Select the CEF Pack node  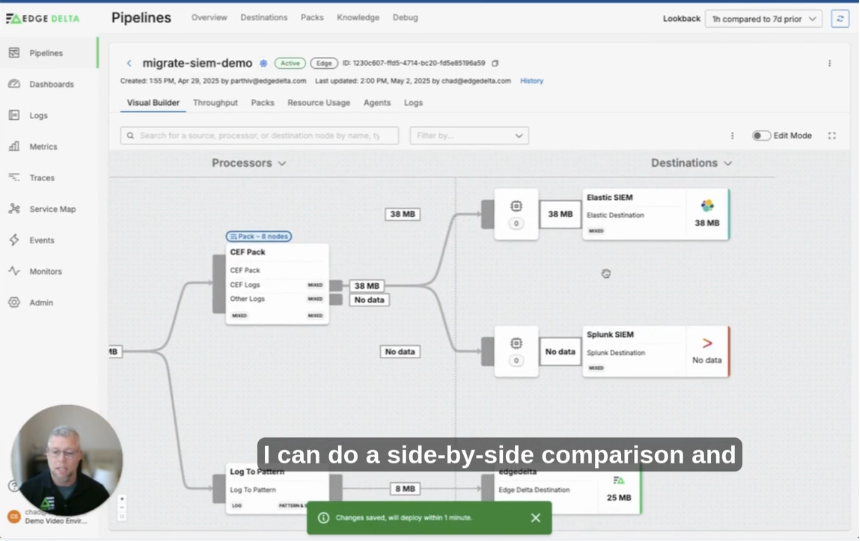(x=277, y=284)
